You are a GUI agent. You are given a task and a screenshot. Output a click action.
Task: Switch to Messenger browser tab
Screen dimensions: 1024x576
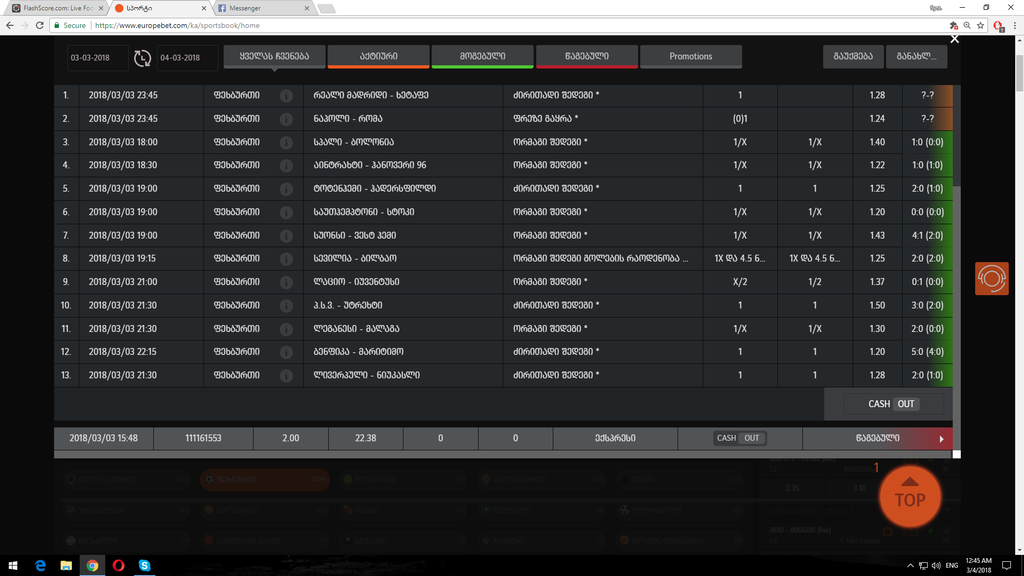(263, 8)
